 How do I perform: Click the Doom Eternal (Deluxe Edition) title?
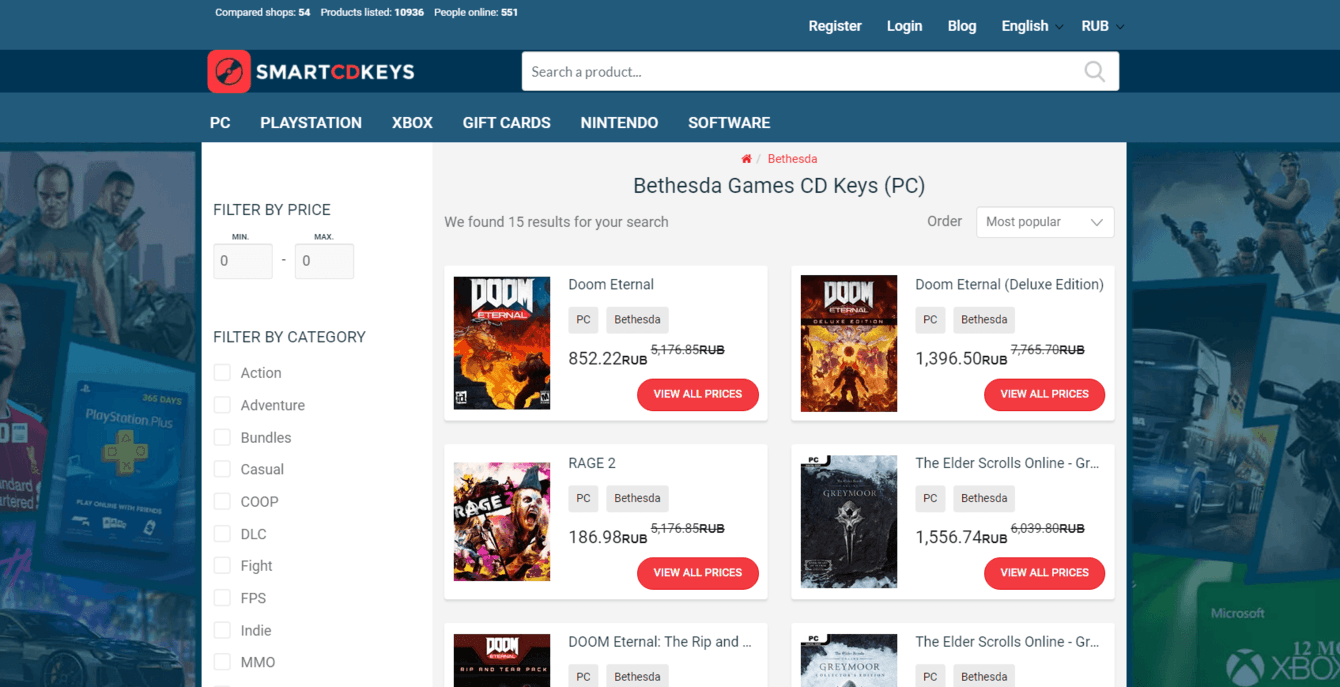pos(1009,285)
